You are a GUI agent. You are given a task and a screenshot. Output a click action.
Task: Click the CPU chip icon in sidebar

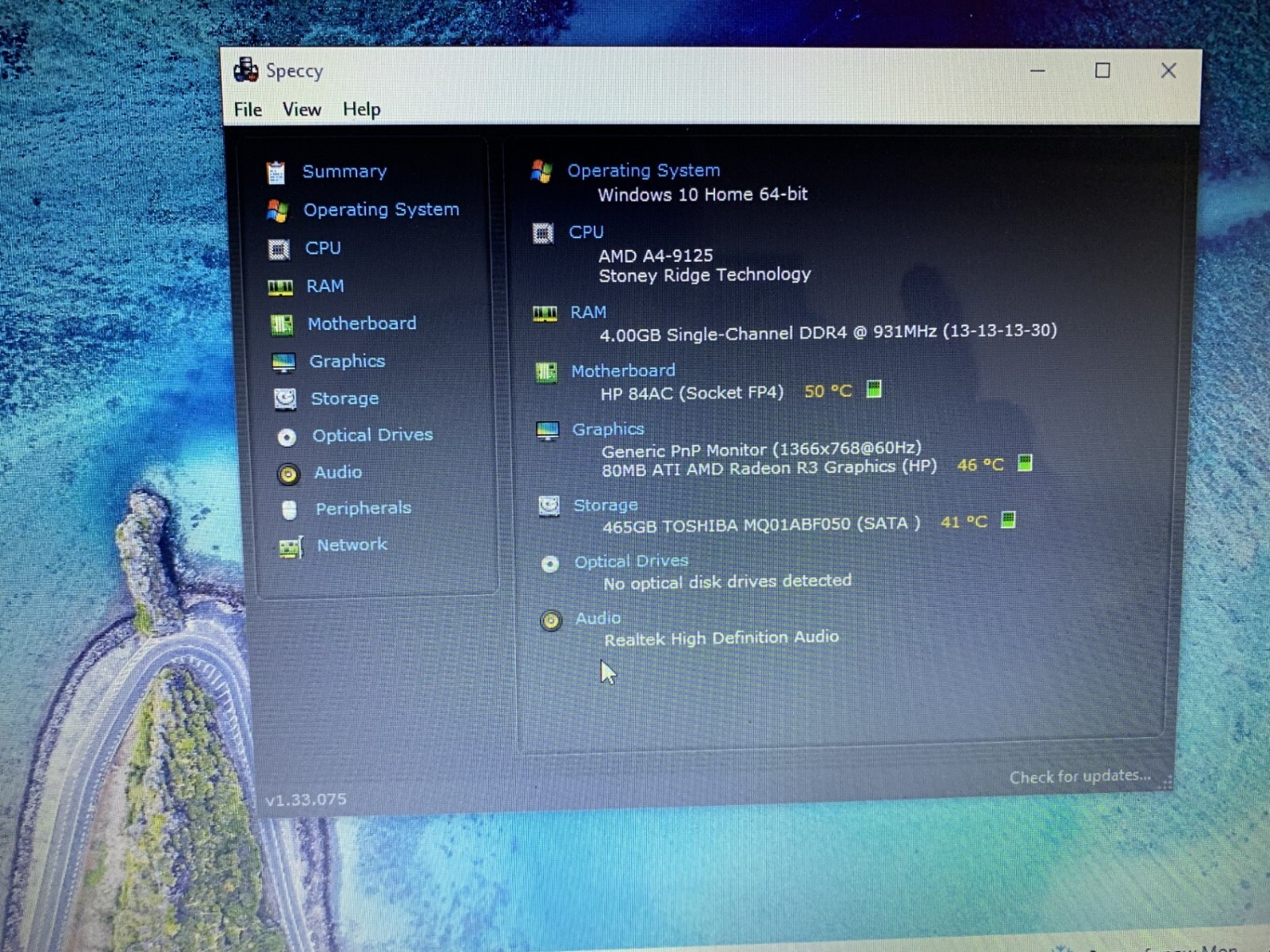pos(279,249)
